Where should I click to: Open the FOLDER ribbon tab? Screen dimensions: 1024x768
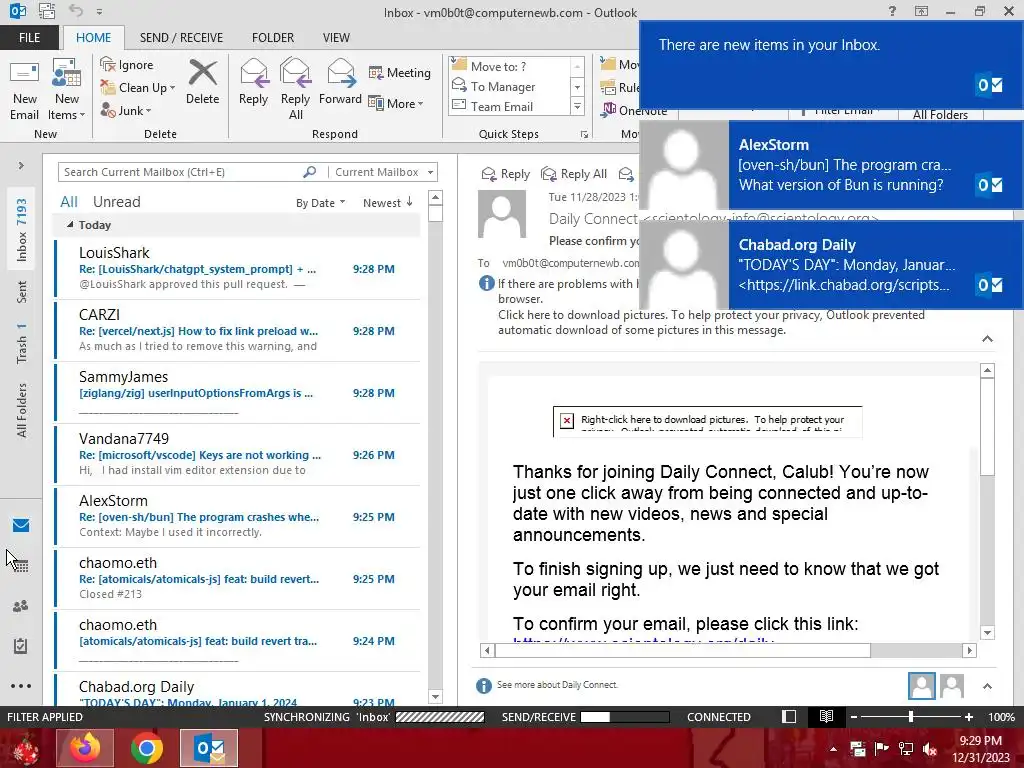pyautogui.click(x=273, y=38)
